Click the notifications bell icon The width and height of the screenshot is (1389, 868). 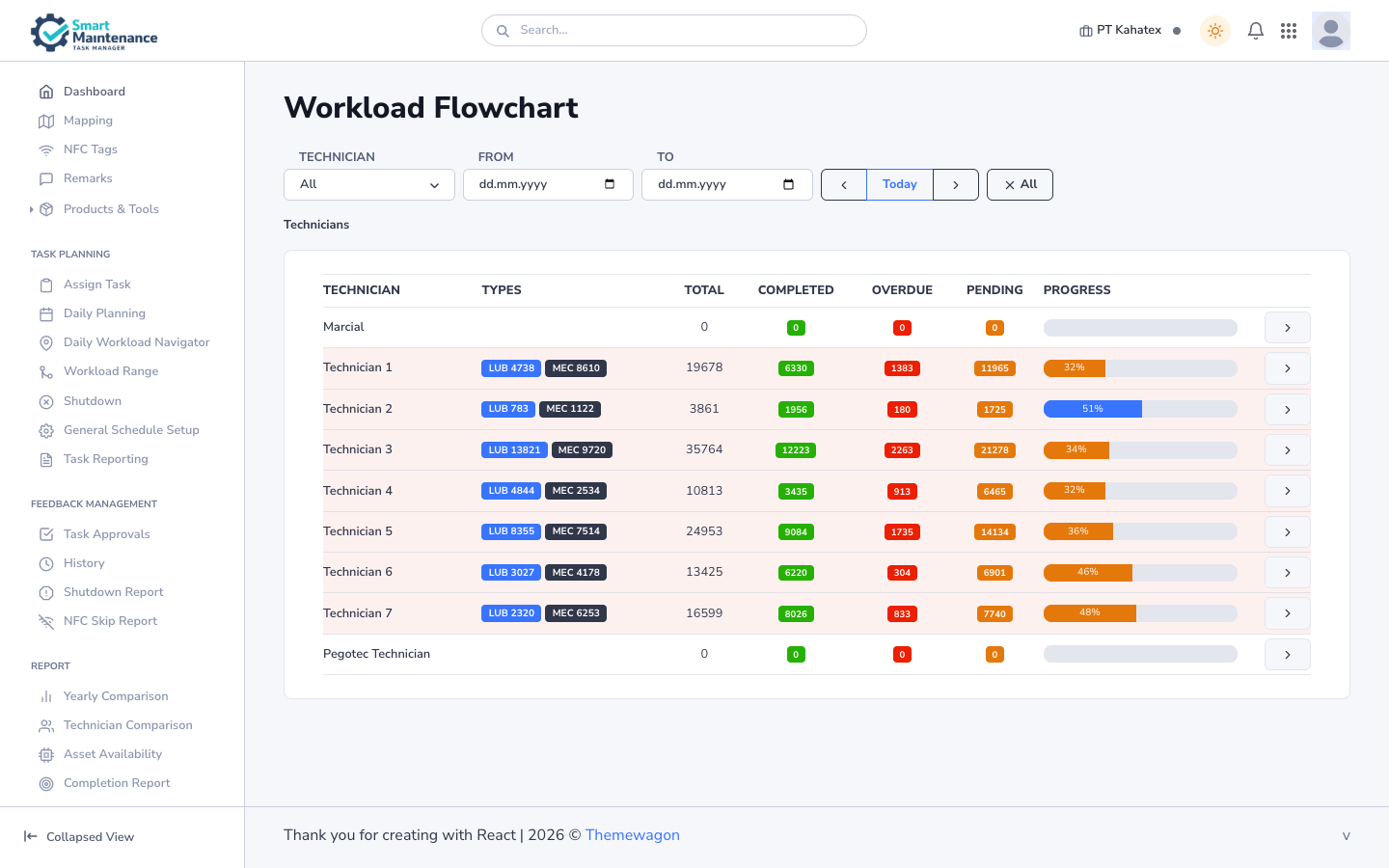pyautogui.click(x=1255, y=31)
